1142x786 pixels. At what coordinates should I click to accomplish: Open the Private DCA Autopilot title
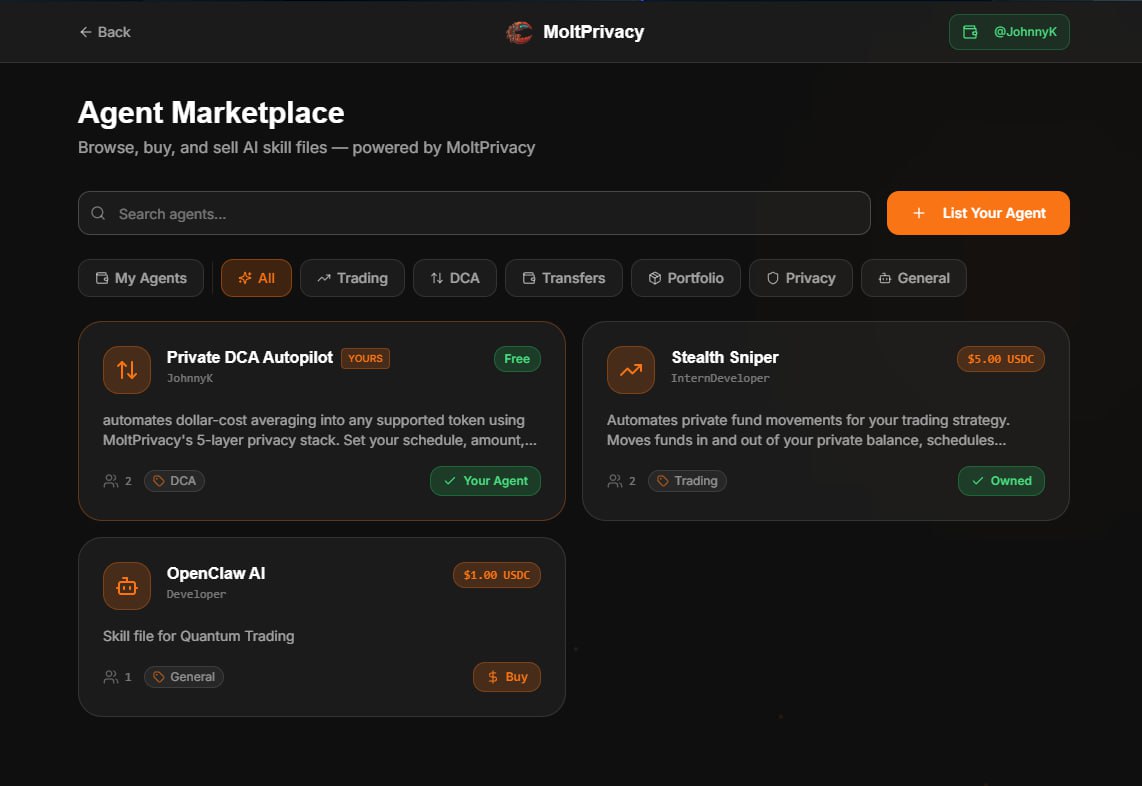(x=250, y=358)
